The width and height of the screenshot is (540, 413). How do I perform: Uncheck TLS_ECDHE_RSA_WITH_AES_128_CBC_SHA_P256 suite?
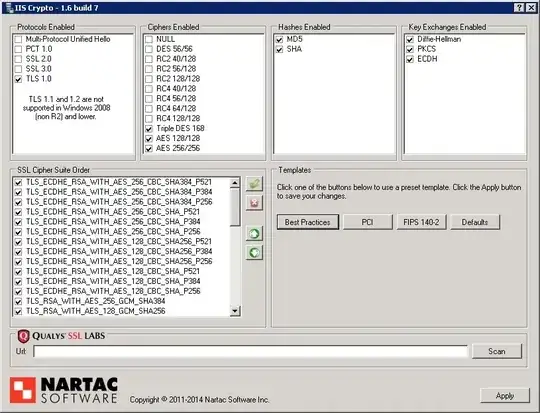coord(18,292)
